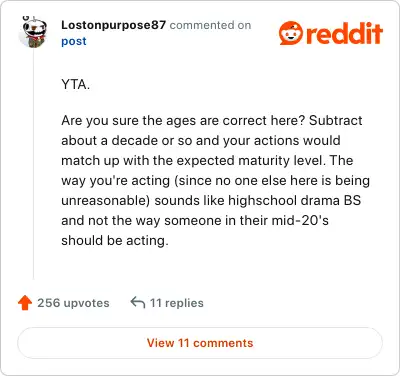400x376 pixels.
Task: Click "Subtract" in the comment body
Action: pos(335,120)
